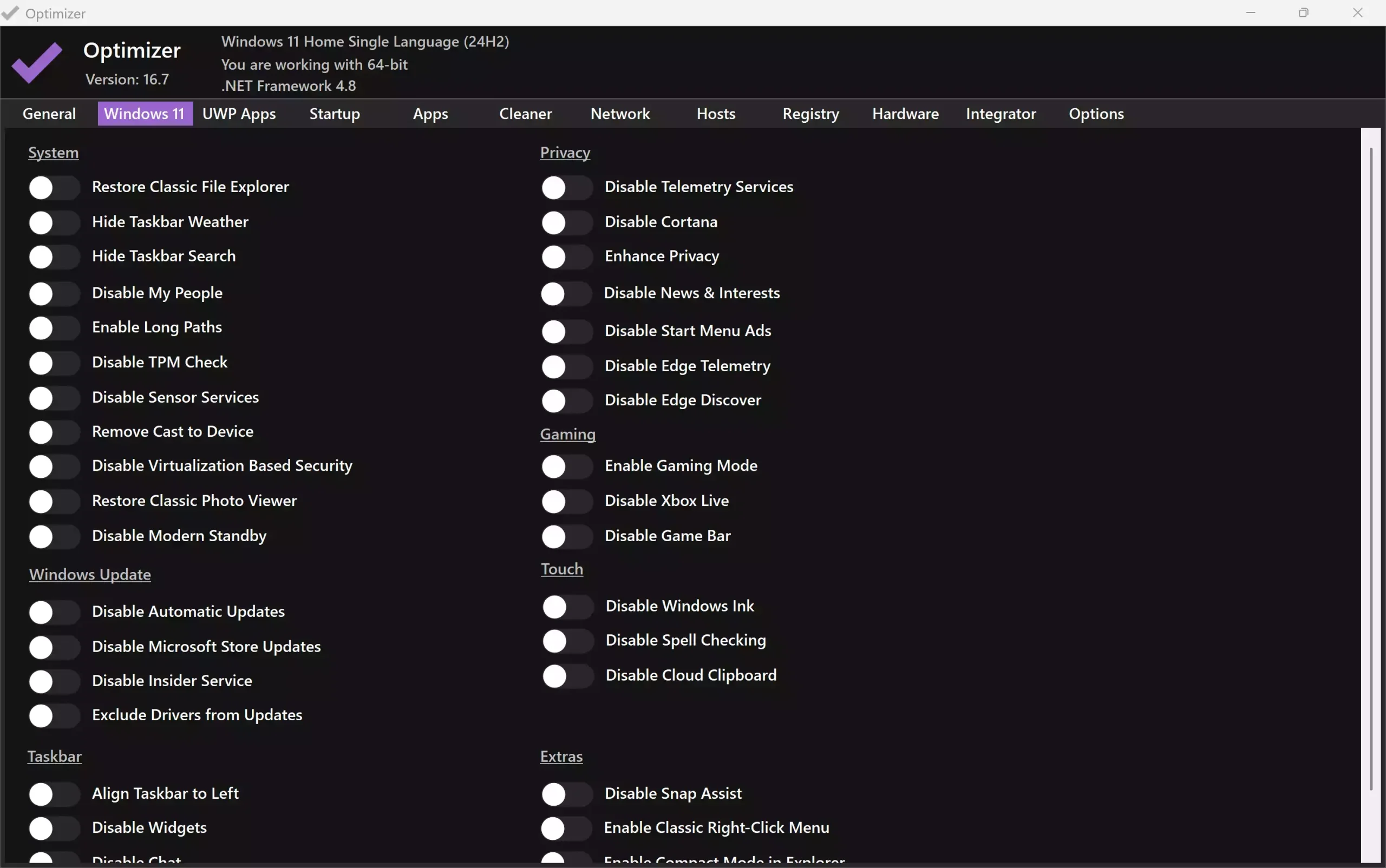Click the Privacy section heading
The height and width of the screenshot is (868, 1386).
[x=564, y=152]
